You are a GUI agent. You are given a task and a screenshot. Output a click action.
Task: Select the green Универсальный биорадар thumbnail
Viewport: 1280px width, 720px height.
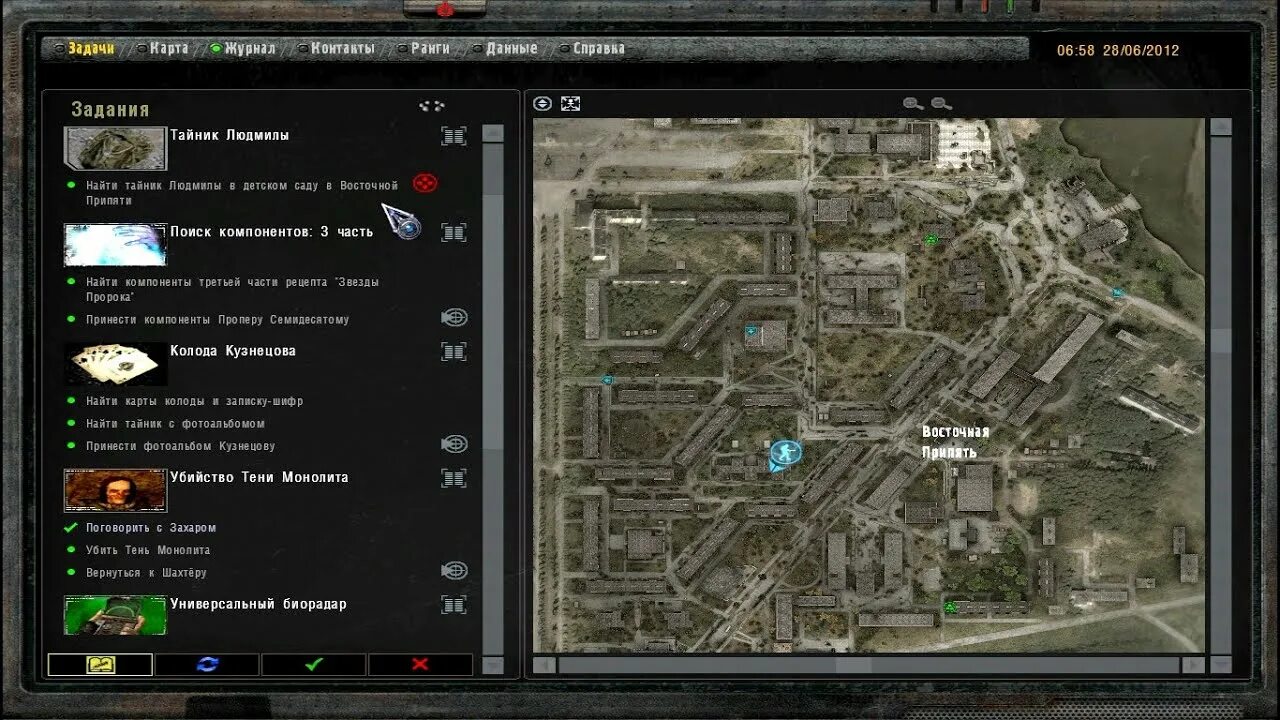coord(115,614)
